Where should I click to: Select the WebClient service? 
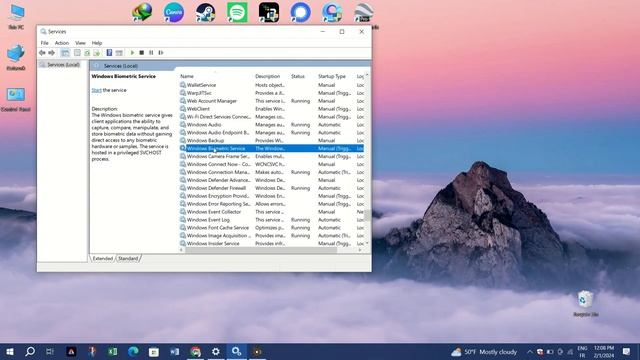271,109
